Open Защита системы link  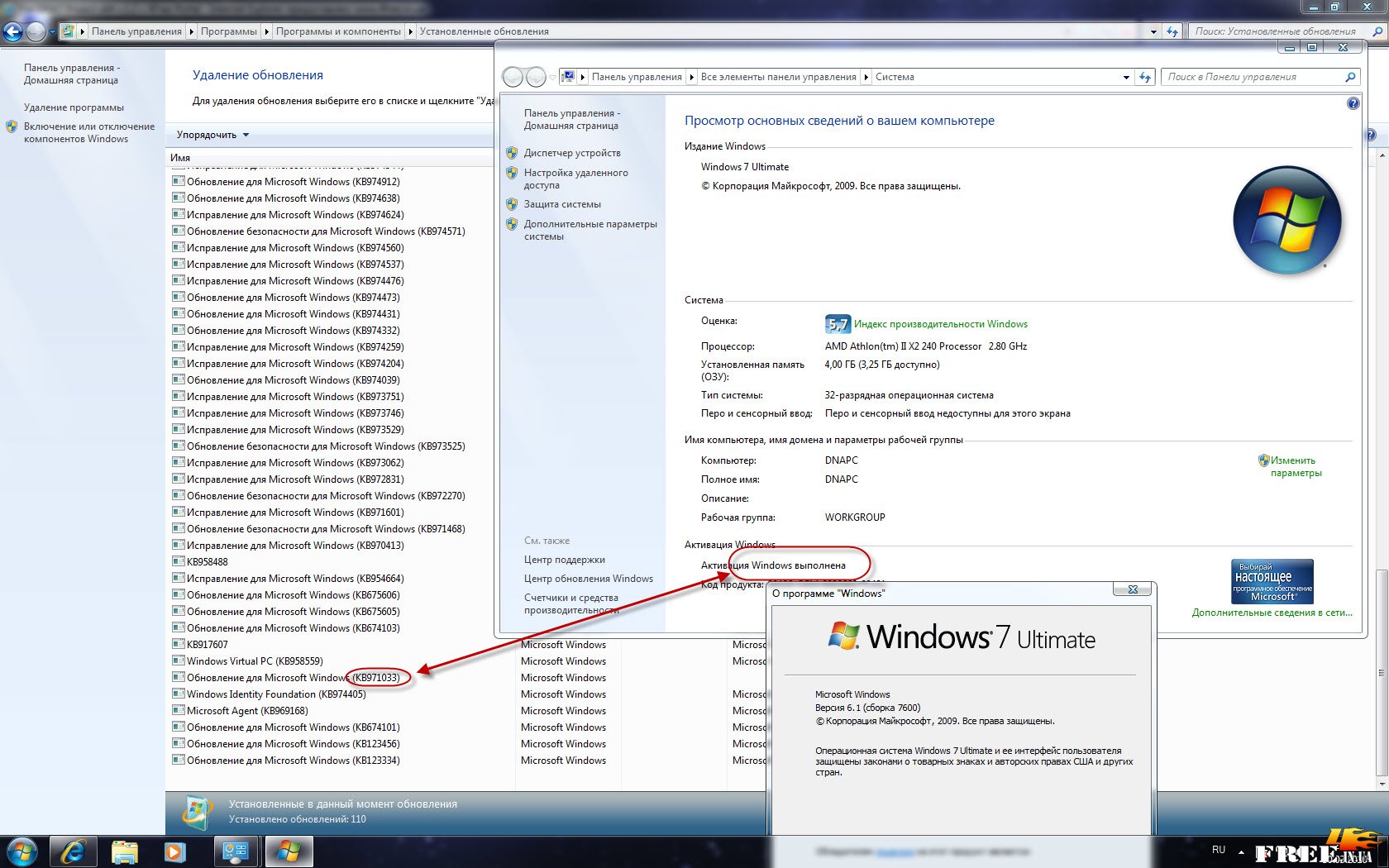tap(562, 204)
